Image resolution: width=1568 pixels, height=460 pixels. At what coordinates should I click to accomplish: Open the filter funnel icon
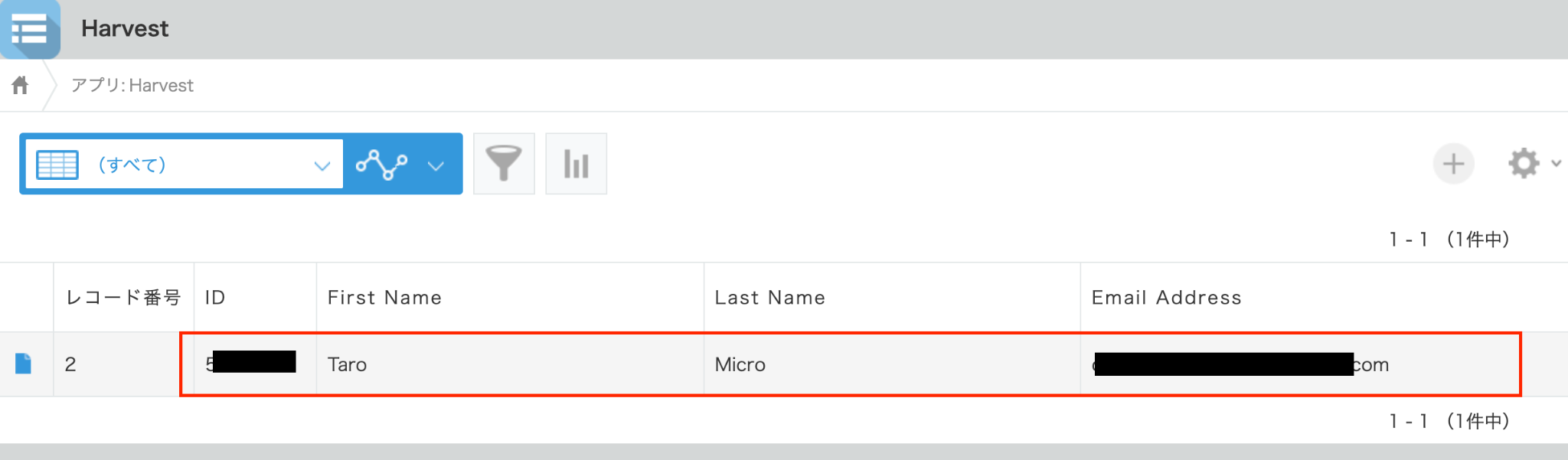click(x=503, y=164)
